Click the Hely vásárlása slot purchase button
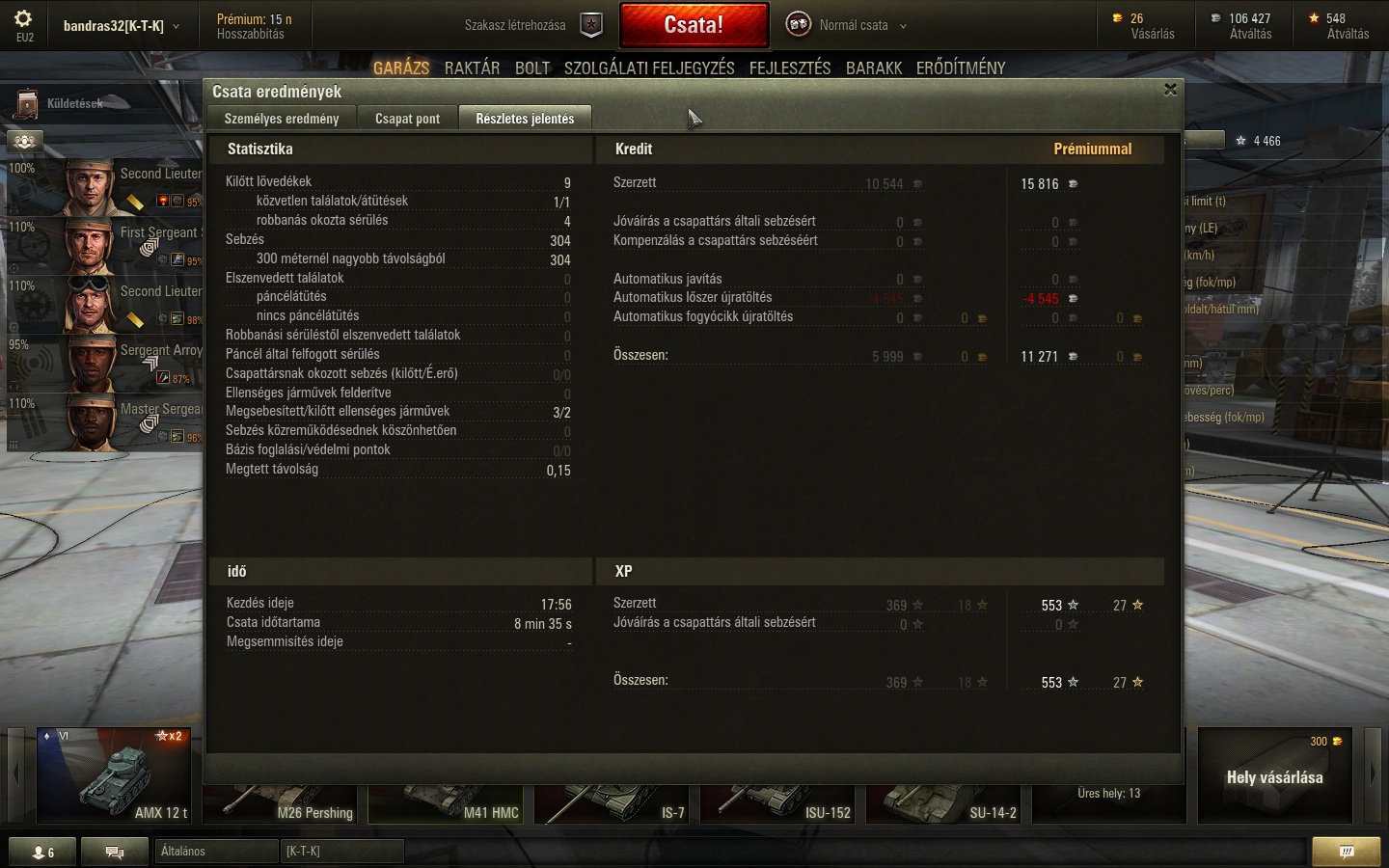 1275,775
